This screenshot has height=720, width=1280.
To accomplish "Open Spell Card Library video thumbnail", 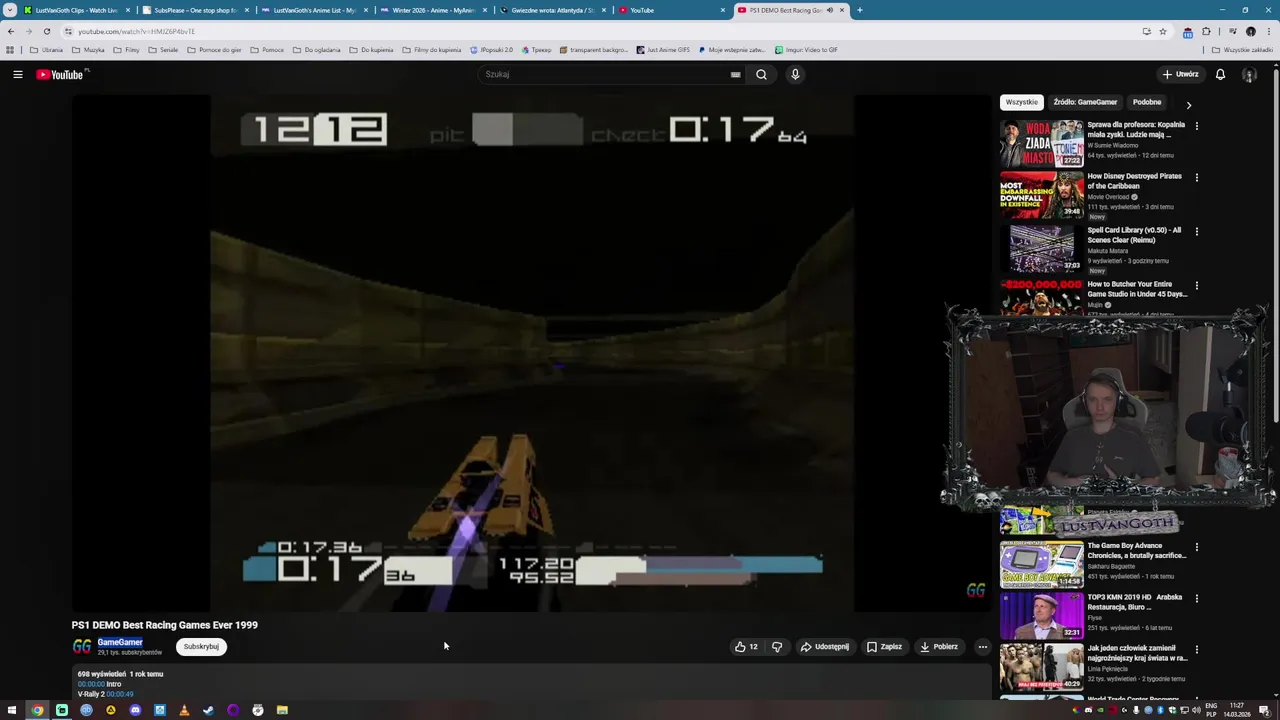I will point(1042,248).
